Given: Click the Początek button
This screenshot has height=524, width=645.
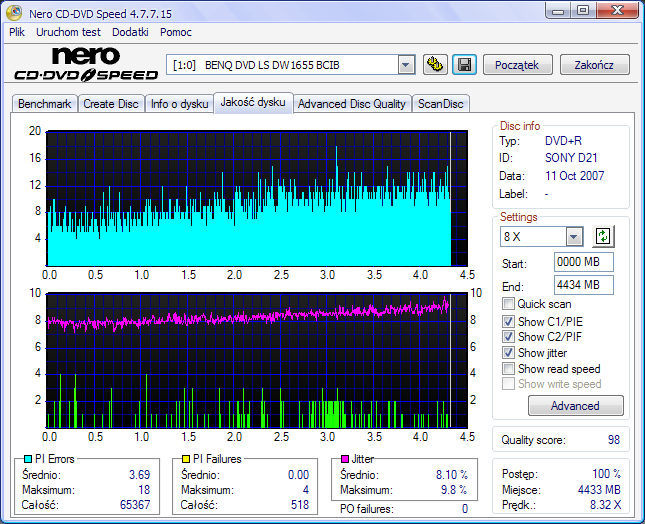Looking at the screenshot, I should point(517,65).
